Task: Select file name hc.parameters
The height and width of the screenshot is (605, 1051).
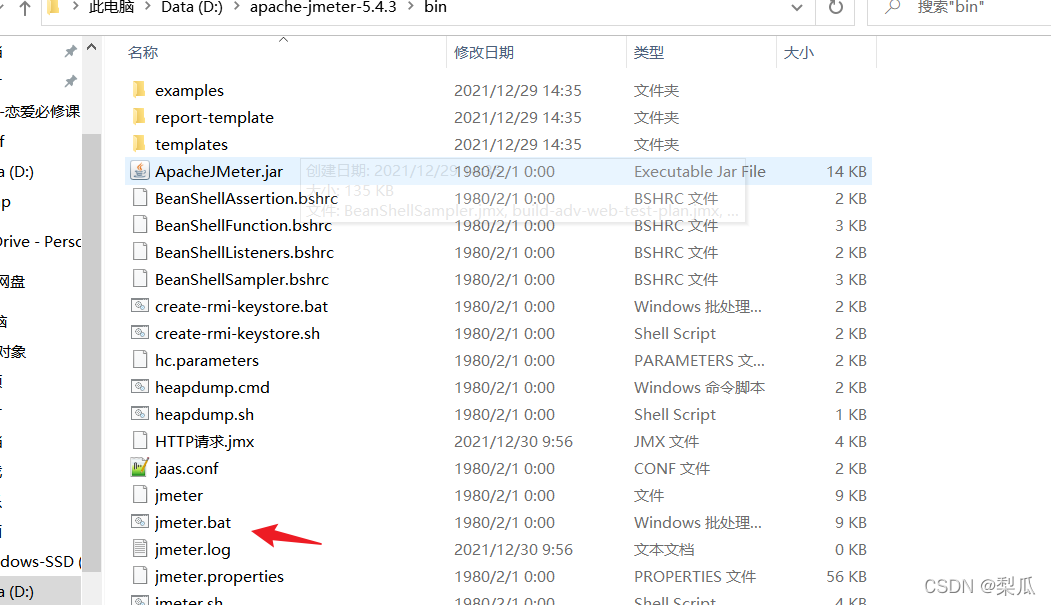Action: pyautogui.click(x=206, y=360)
